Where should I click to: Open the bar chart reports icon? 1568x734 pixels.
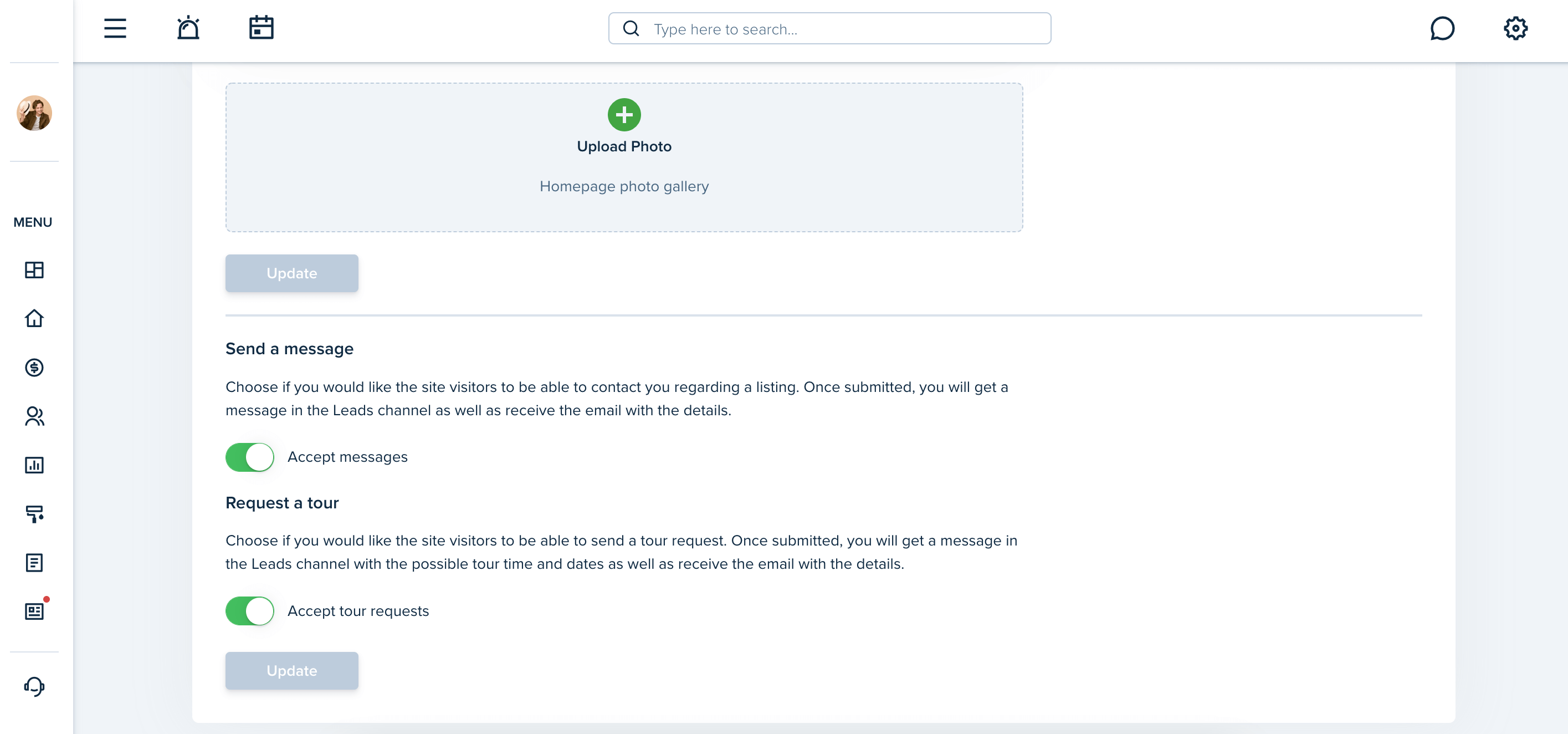click(34, 465)
